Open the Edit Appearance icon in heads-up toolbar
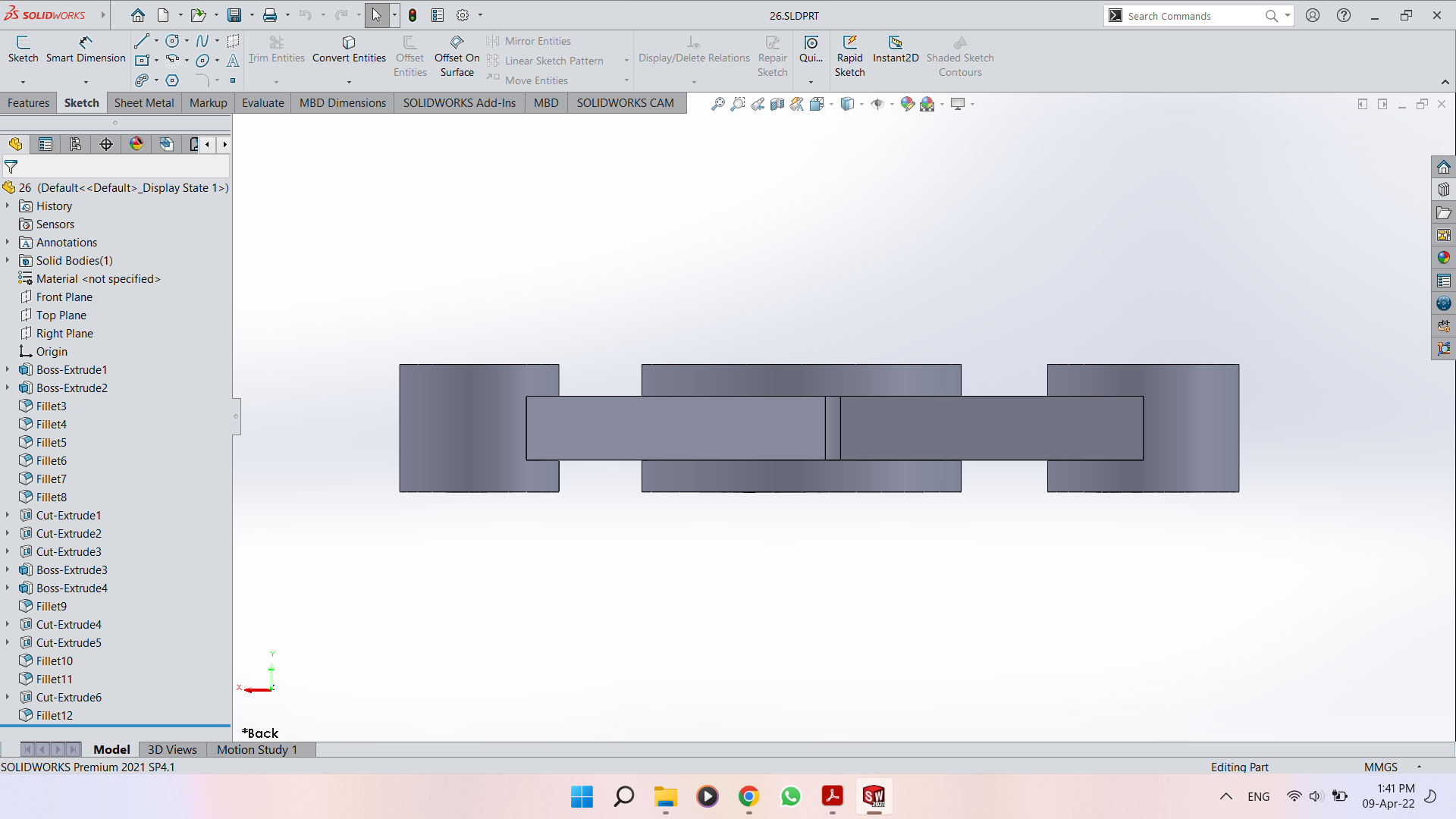Viewport: 1456px width, 819px height. [907, 104]
